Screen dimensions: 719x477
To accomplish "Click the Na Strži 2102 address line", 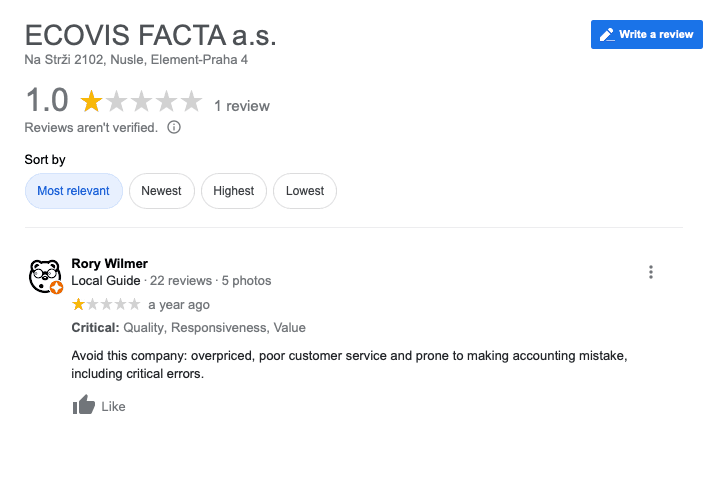I will click(136, 60).
